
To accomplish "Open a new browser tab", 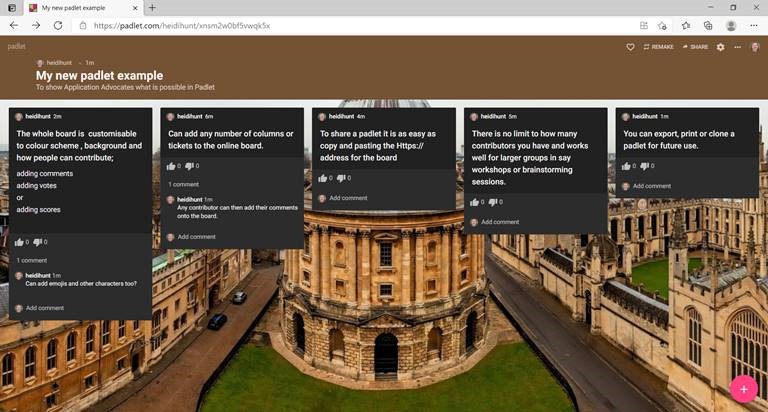I will pos(152,8).
